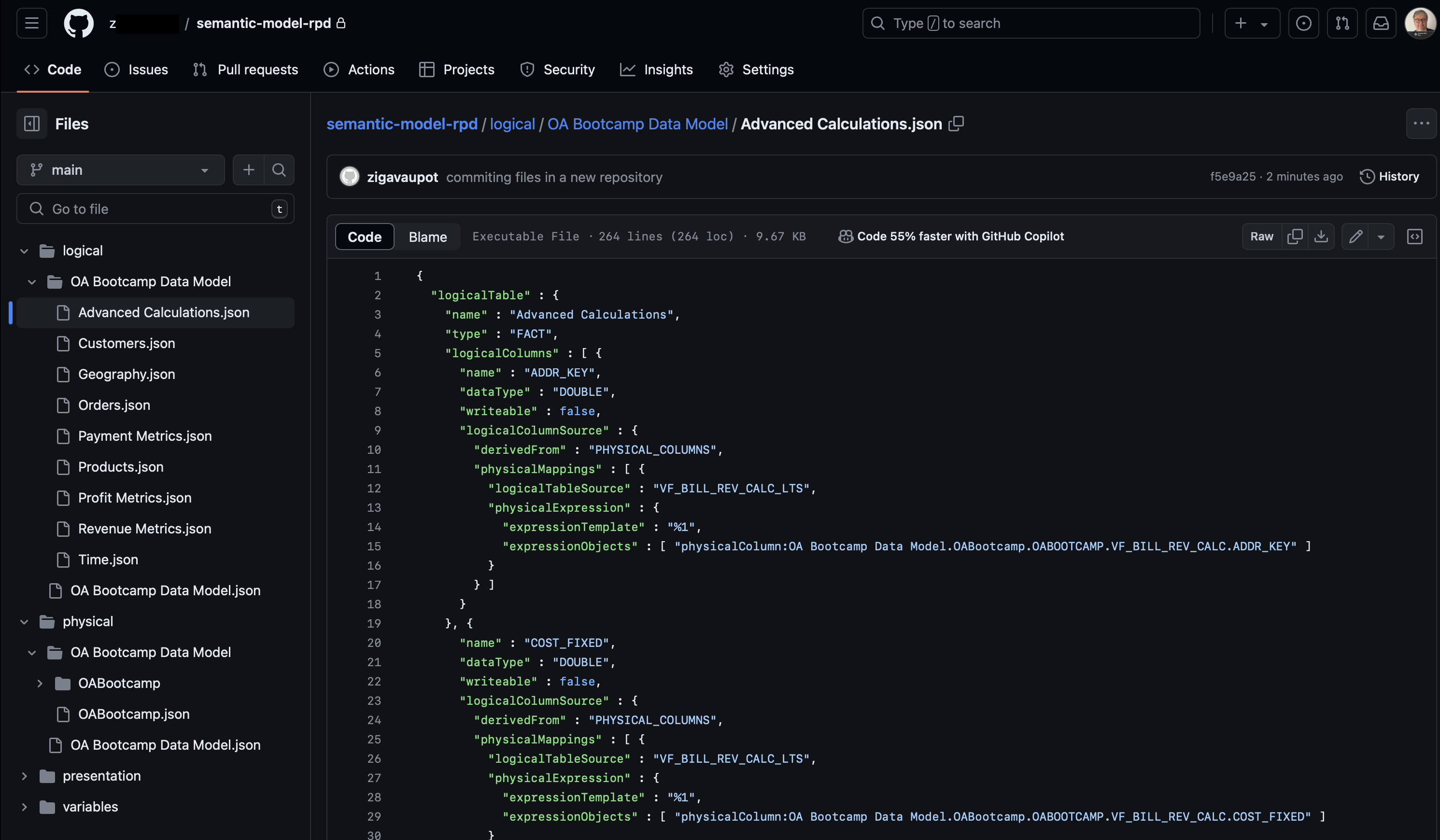
Task: Copy raw file contents
Action: click(x=1295, y=237)
